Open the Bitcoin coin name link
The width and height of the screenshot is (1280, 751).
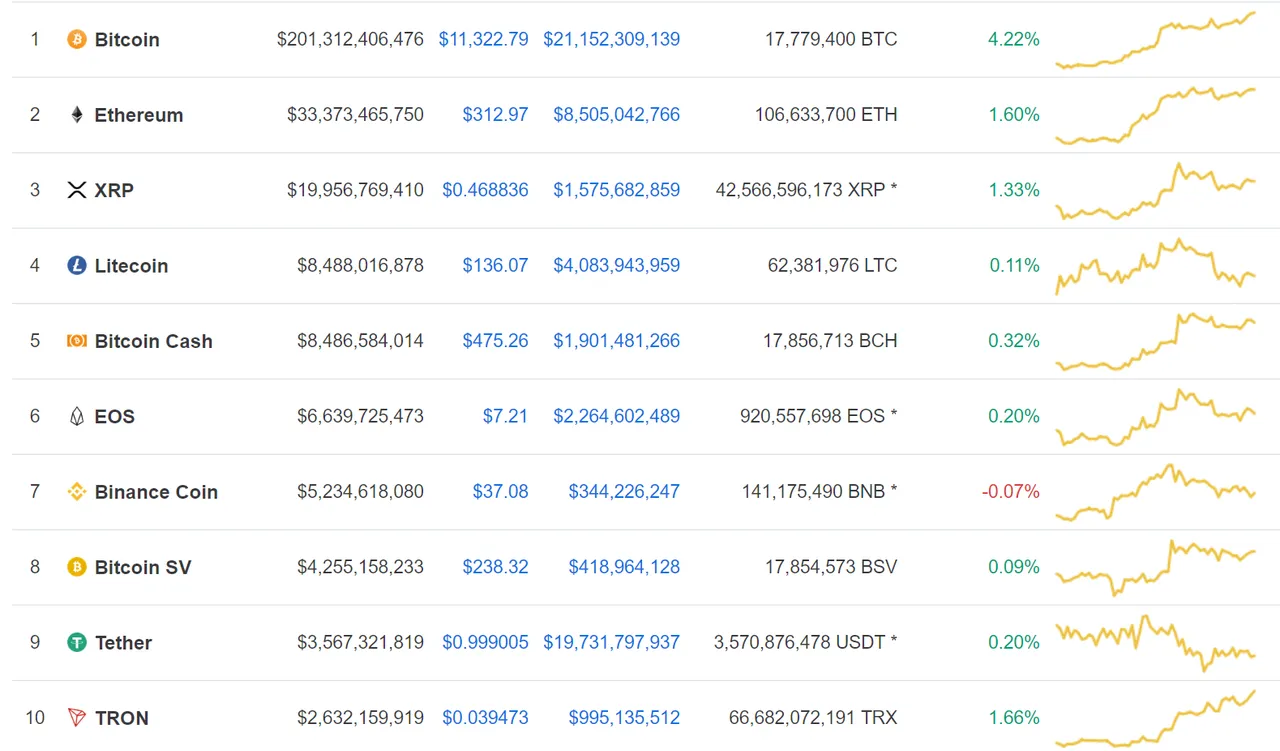(127, 40)
